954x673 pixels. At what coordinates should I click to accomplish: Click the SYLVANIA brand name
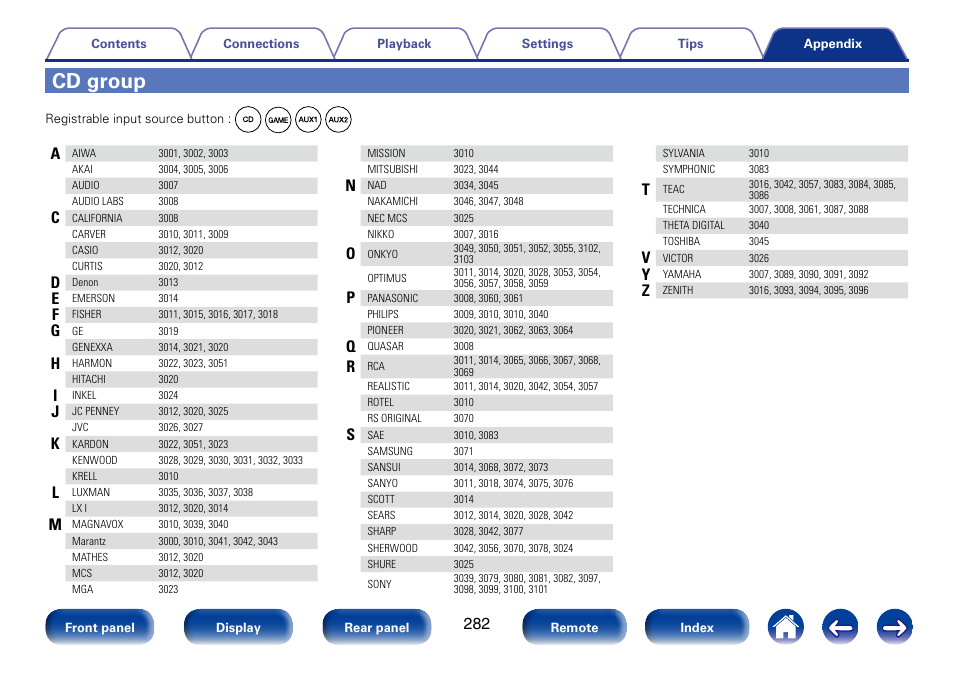pos(684,153)
